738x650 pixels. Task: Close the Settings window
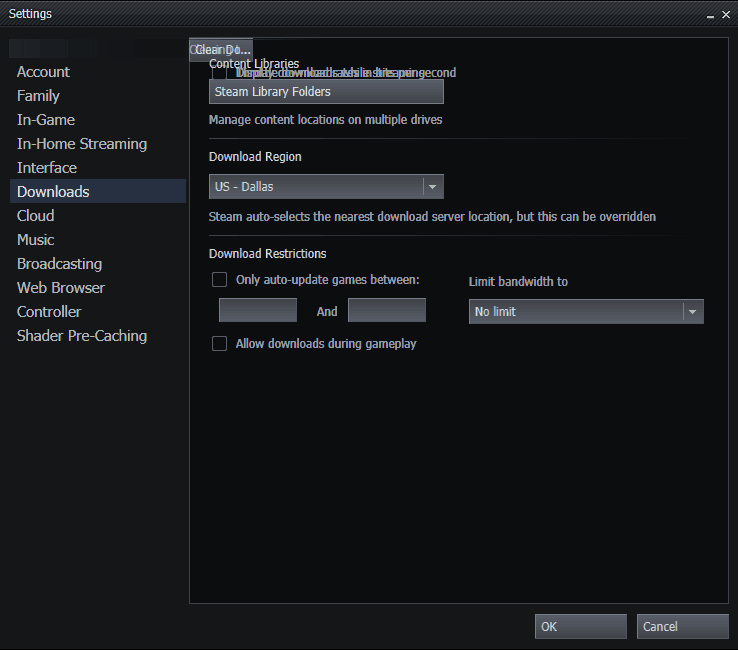[726, 15]
